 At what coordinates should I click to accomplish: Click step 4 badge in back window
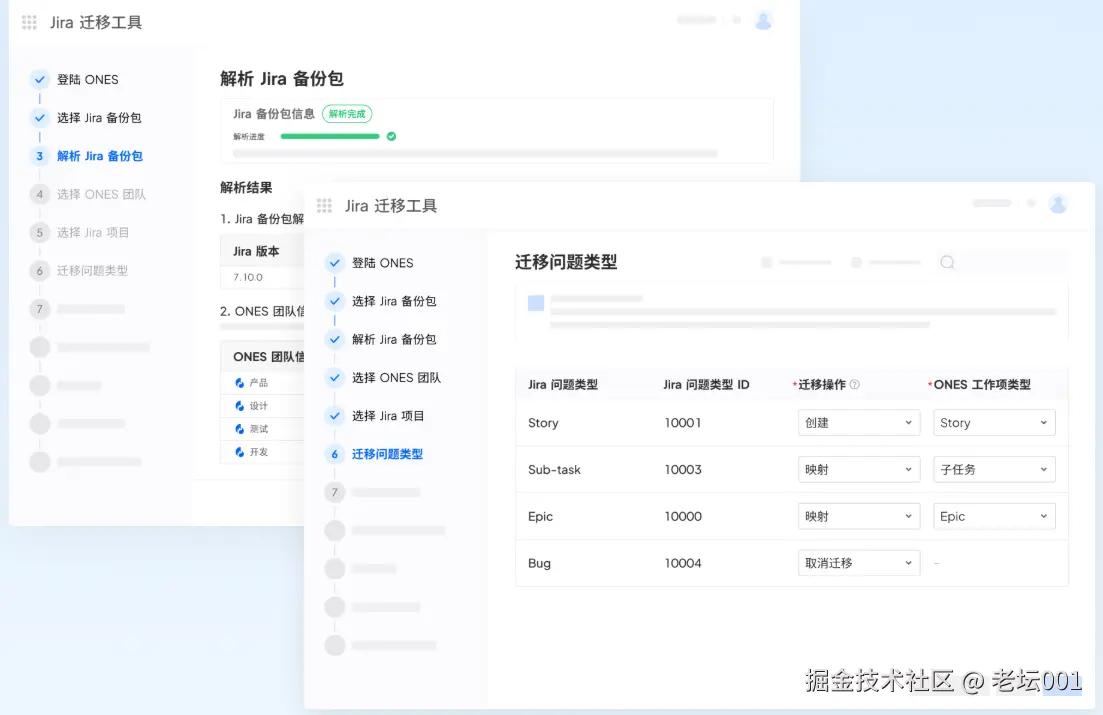click(x=39, y=194)
